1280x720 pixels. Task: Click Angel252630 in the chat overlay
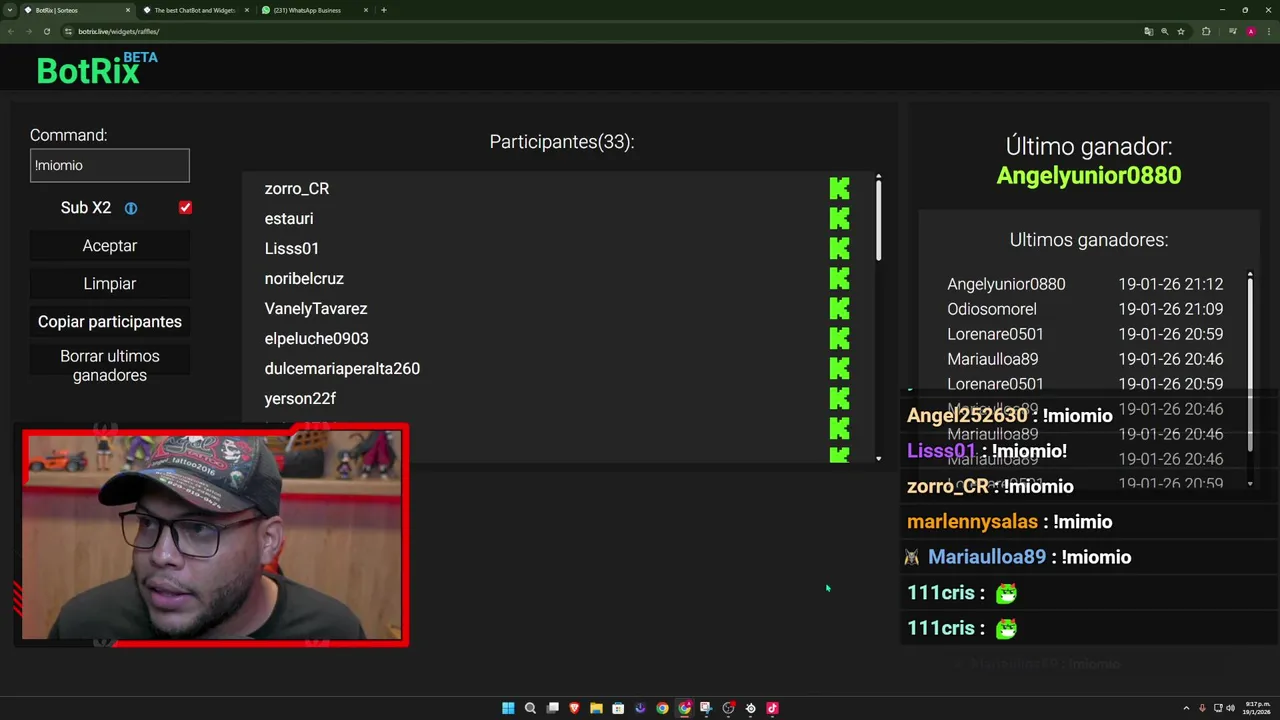[967, 415]
